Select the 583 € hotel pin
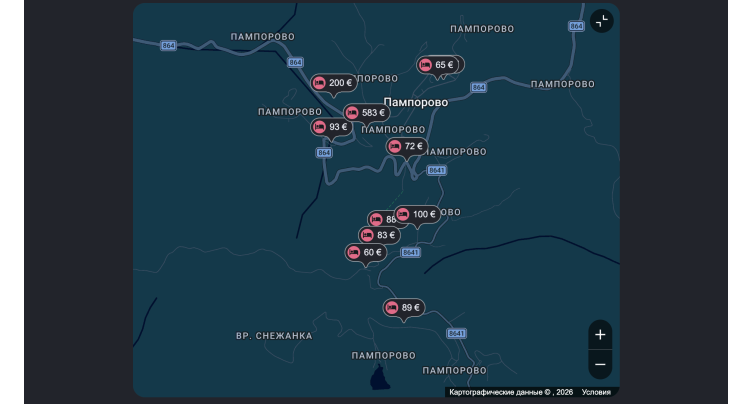752x404 pixels. [x=366, y=113]
